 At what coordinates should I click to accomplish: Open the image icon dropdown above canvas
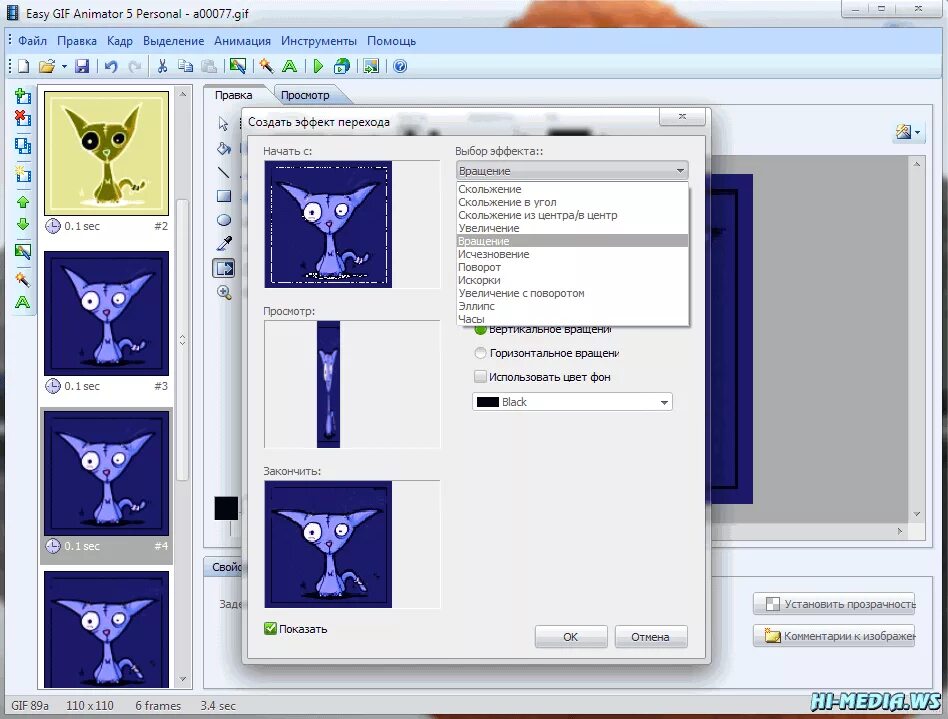tap(908, 132)
